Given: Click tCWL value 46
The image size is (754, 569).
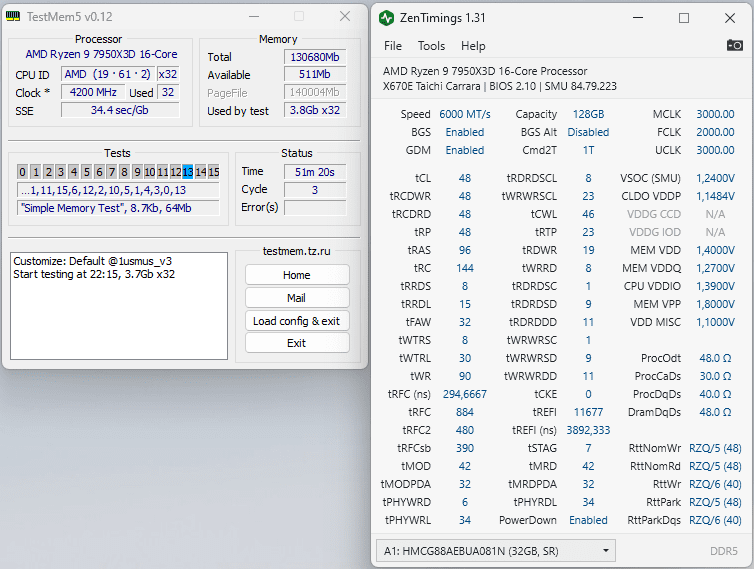Looking at the screenshot, I should coord(588,214).
